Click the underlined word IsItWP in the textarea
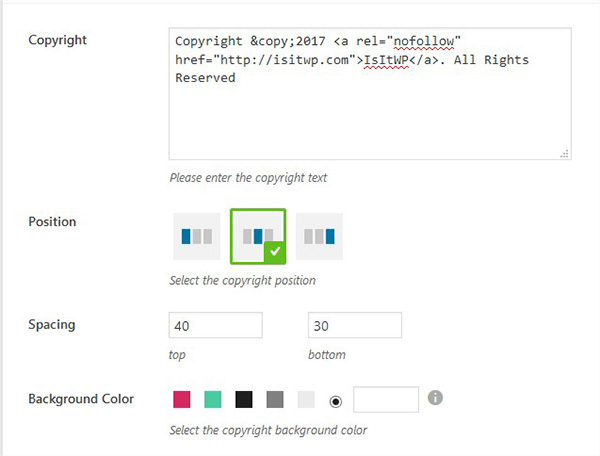 [x=386, y=60]
